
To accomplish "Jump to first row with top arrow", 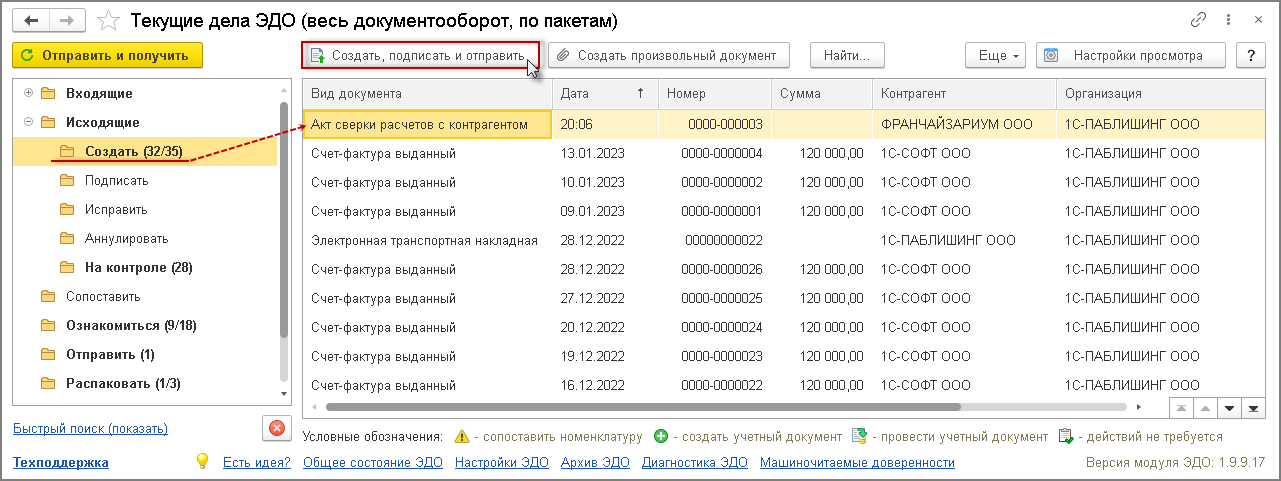I will coord(1181,408).
